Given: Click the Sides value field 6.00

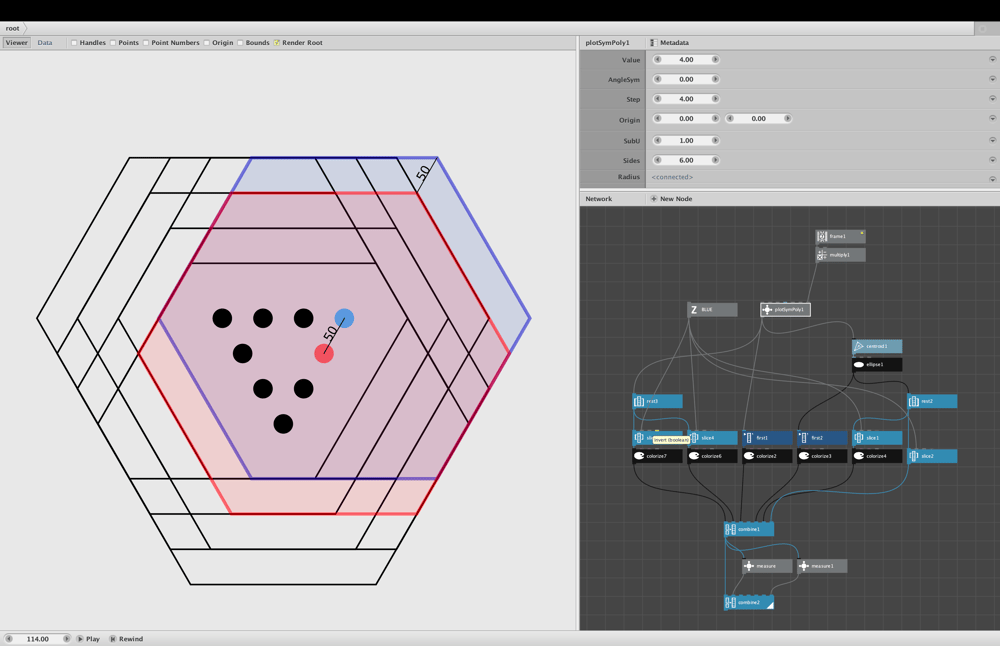Looking at the screenshot, I should [686, 160].
